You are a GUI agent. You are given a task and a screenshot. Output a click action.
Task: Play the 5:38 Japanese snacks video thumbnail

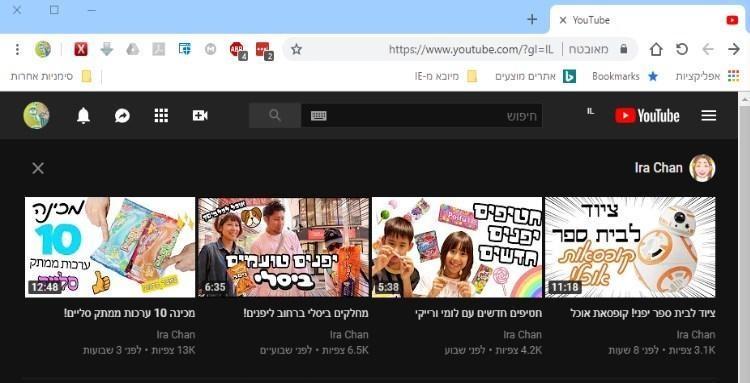click(x=457, y=247)
